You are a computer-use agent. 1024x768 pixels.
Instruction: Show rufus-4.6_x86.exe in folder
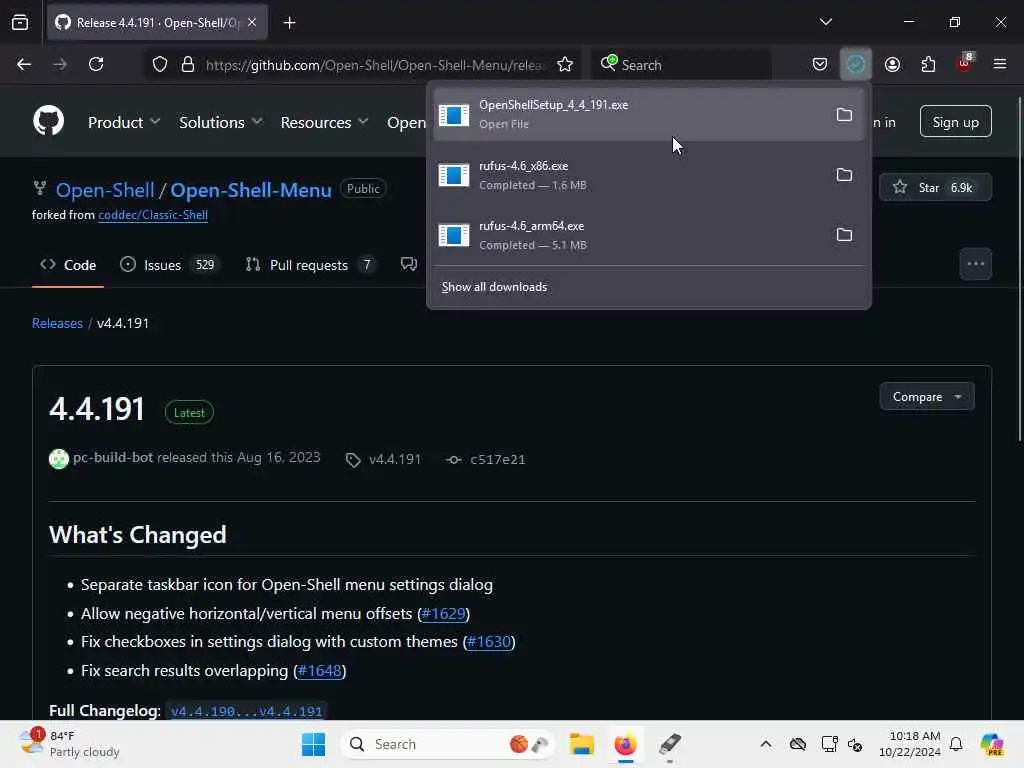coord(844,175)
